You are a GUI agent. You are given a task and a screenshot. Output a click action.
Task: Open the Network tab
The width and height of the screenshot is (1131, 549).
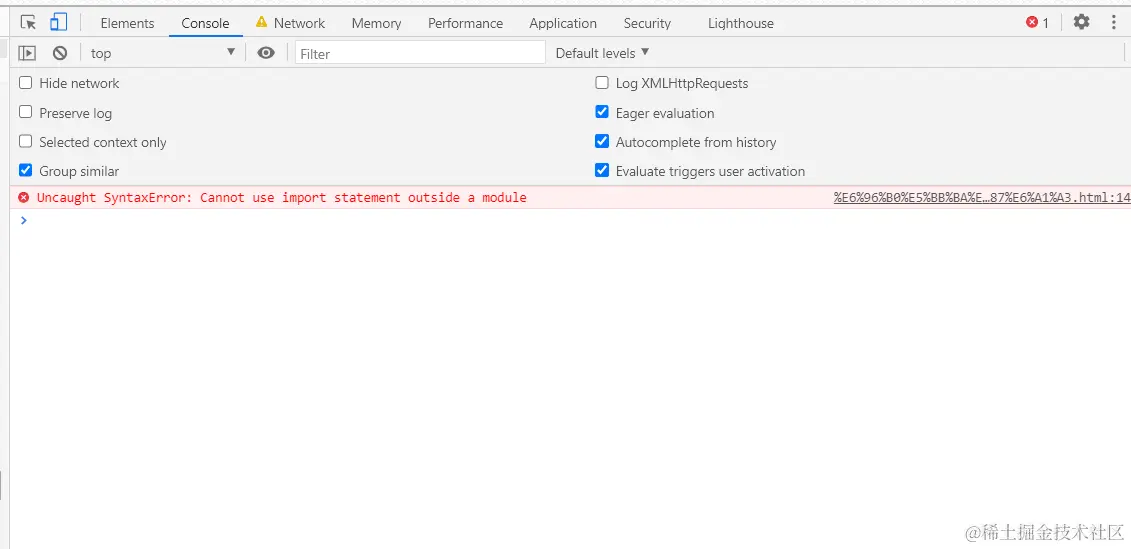[299, 23]
